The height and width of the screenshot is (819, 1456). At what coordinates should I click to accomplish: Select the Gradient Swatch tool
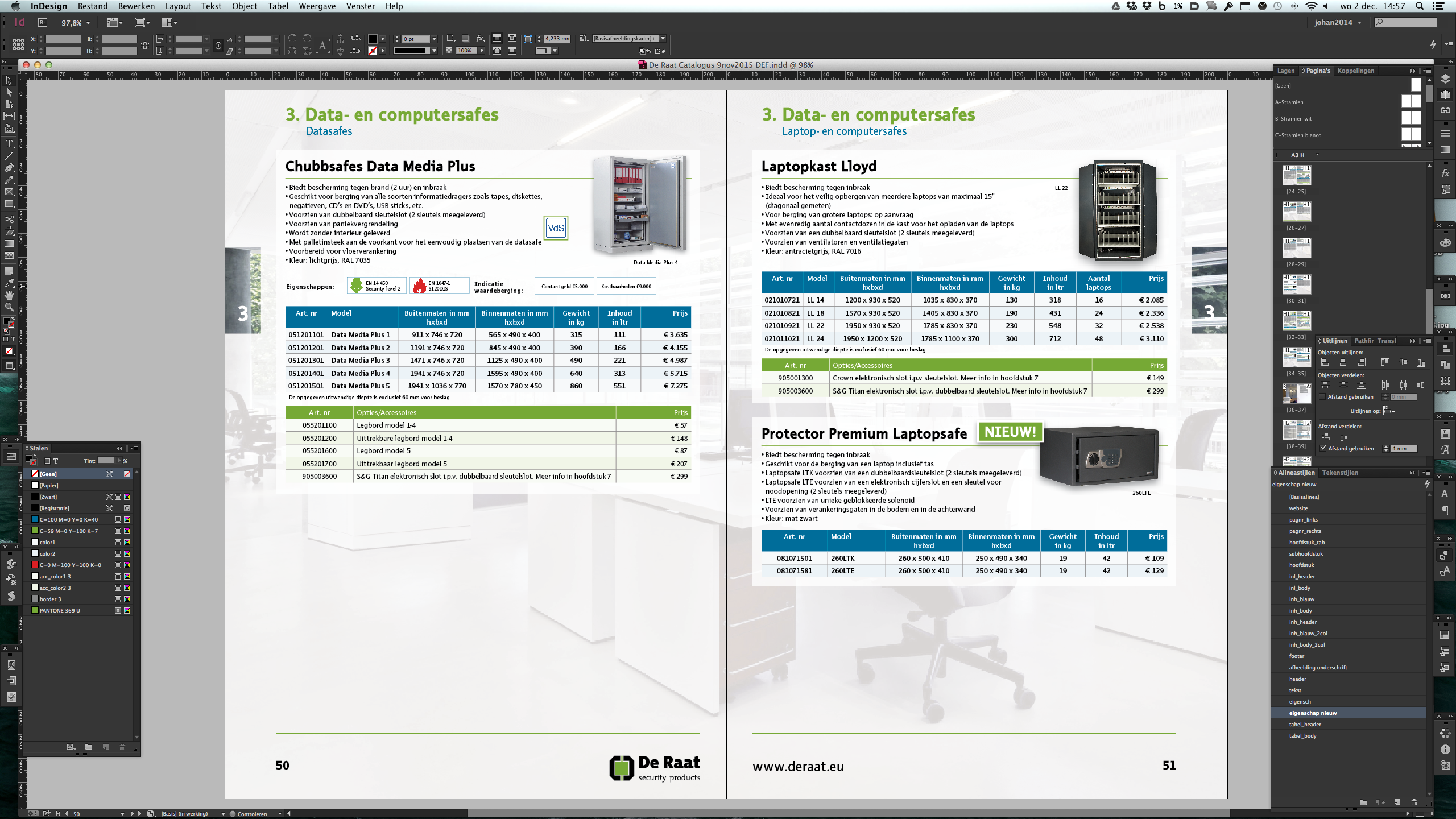click(x=9, y=243)
